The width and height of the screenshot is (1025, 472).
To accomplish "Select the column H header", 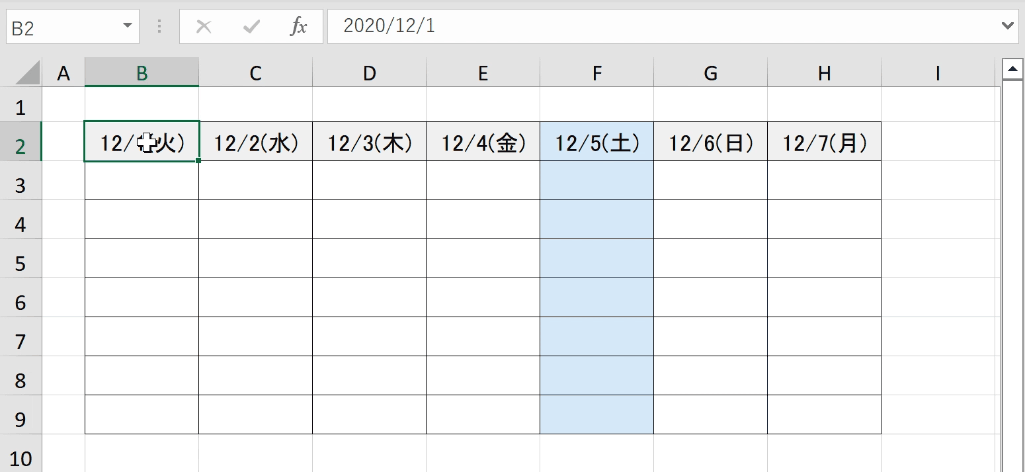I will (824, 73).
